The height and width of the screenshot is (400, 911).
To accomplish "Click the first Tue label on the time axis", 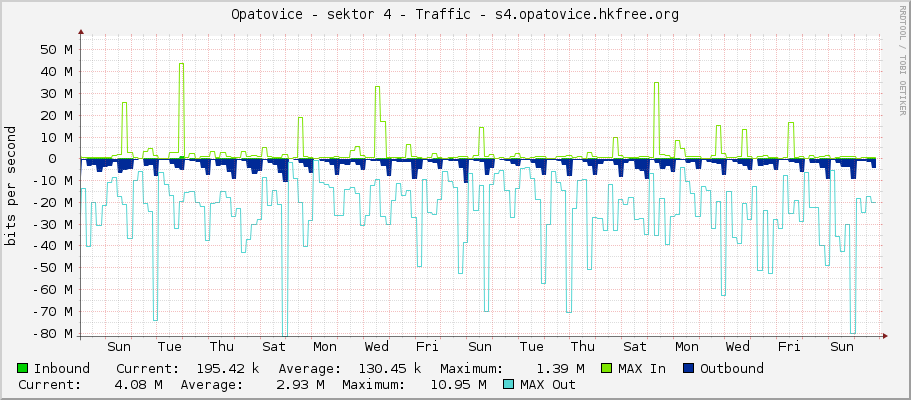I will coord(170,347).
